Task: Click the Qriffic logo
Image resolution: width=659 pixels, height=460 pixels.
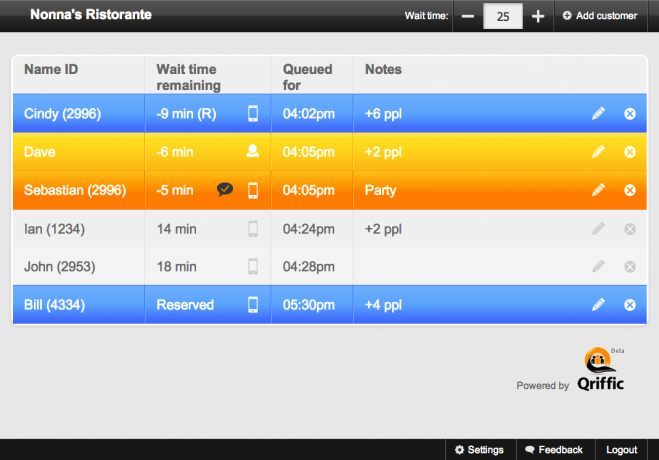Action: click(600, 370)
